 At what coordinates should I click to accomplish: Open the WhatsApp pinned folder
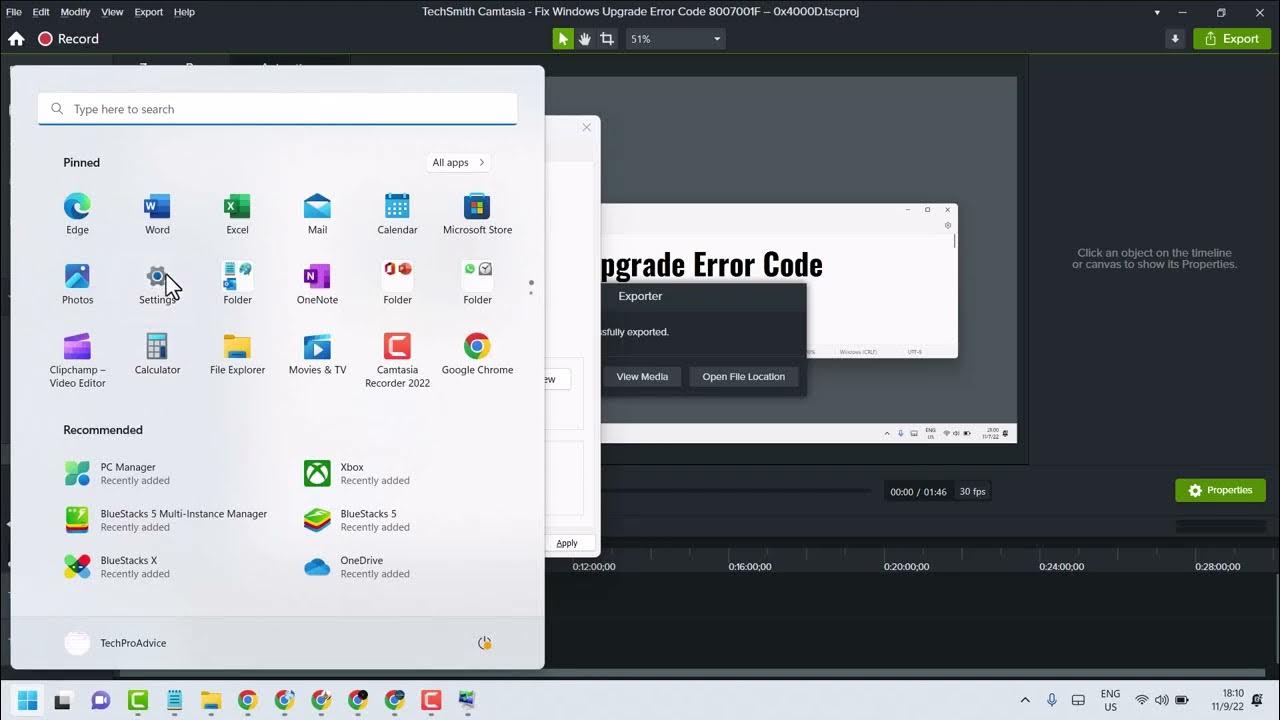(477, 284)
